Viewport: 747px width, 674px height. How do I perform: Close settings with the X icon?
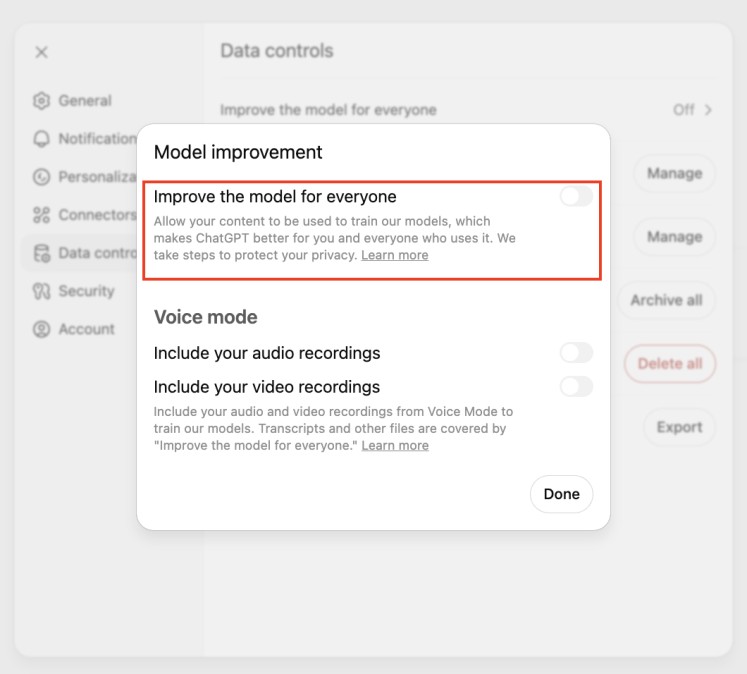[x=41, y=52]
